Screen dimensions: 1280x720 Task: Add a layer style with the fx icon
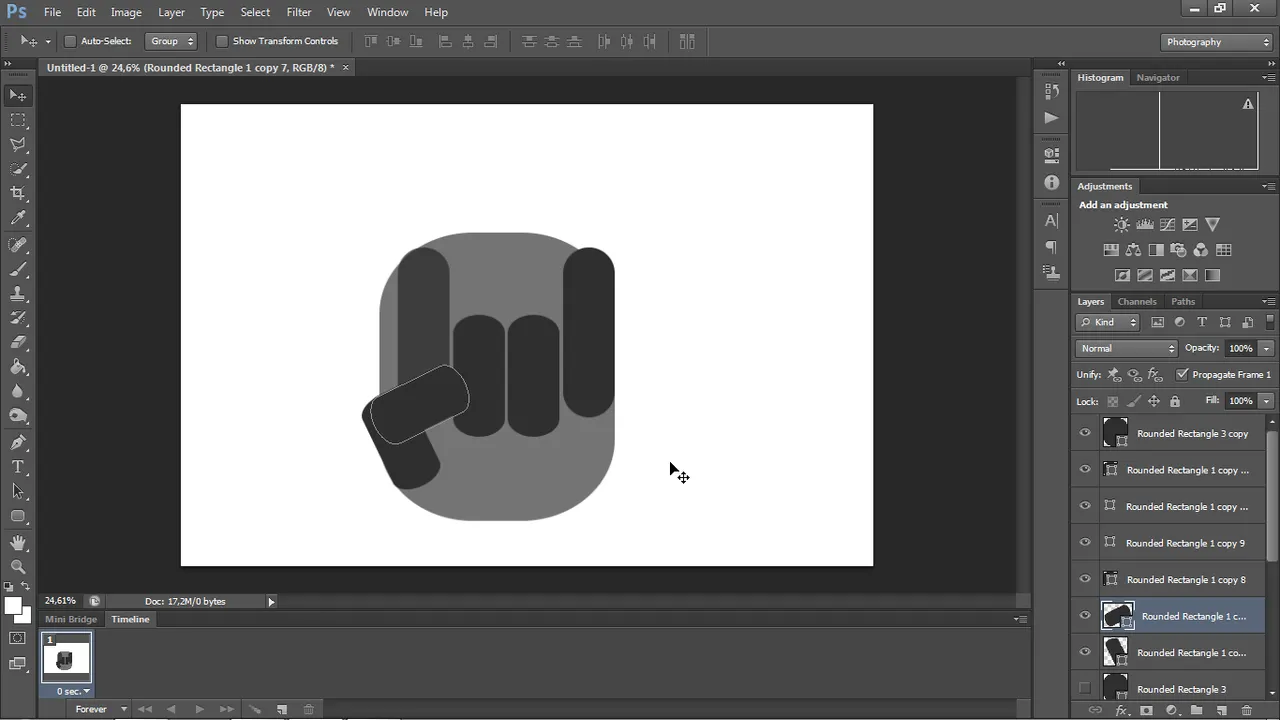coord(1121,711)
